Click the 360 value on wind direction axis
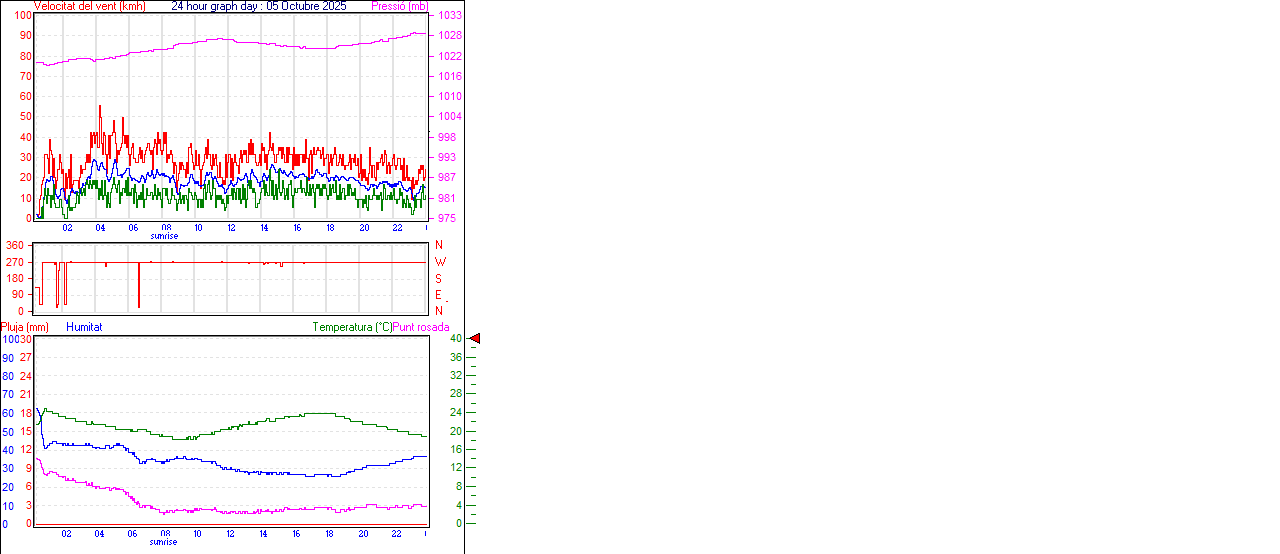Screen dimensions: 1280x554 (15, 245)
